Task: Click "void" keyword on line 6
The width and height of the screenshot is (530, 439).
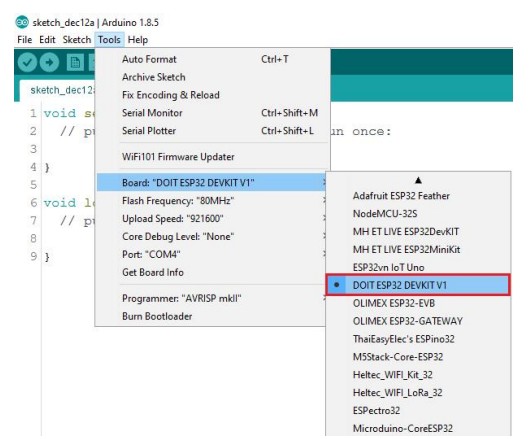Action: [x=60, y=203]
